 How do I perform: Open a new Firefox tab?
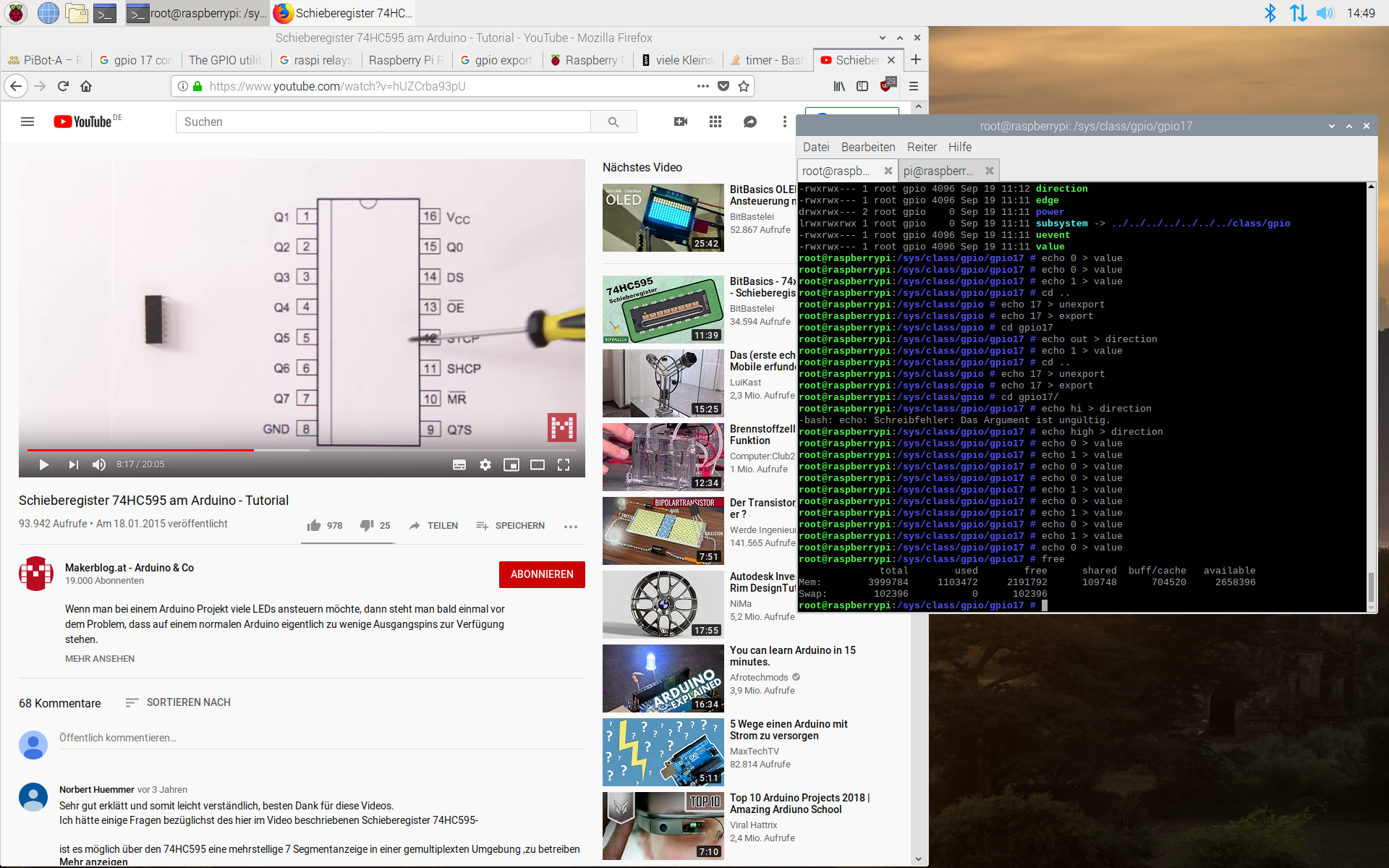click(x=915, y=60)
